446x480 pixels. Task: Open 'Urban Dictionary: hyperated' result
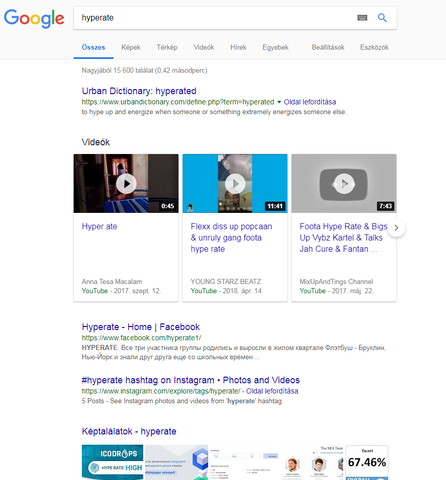click(139, 91)
